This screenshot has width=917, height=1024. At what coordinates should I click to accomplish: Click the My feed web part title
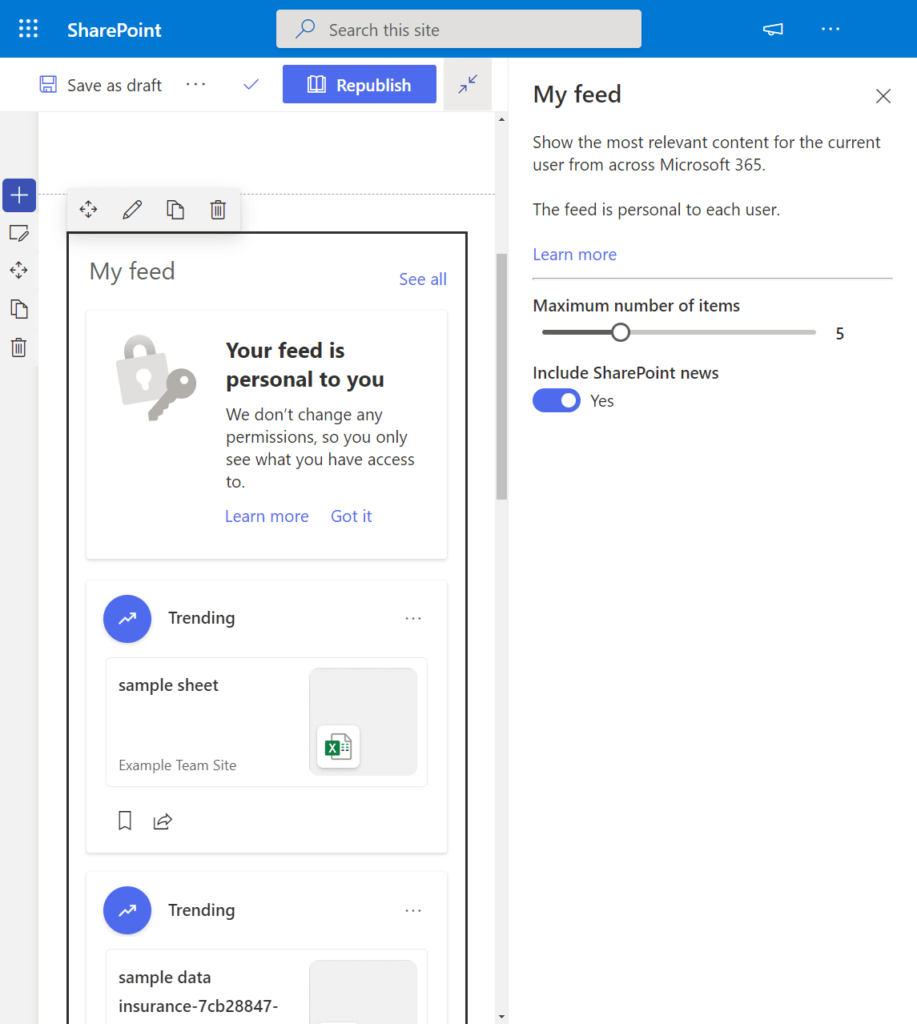(132, 272)
